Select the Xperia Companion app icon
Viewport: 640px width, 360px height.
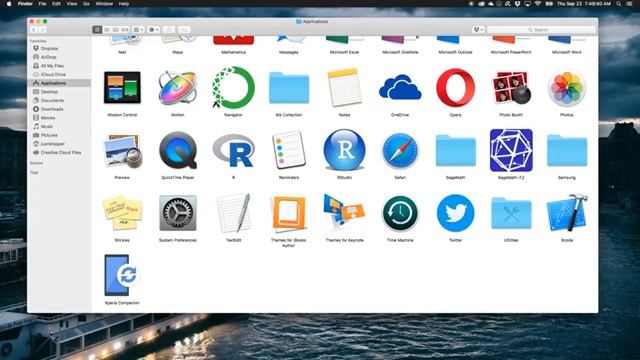[122, 276]
